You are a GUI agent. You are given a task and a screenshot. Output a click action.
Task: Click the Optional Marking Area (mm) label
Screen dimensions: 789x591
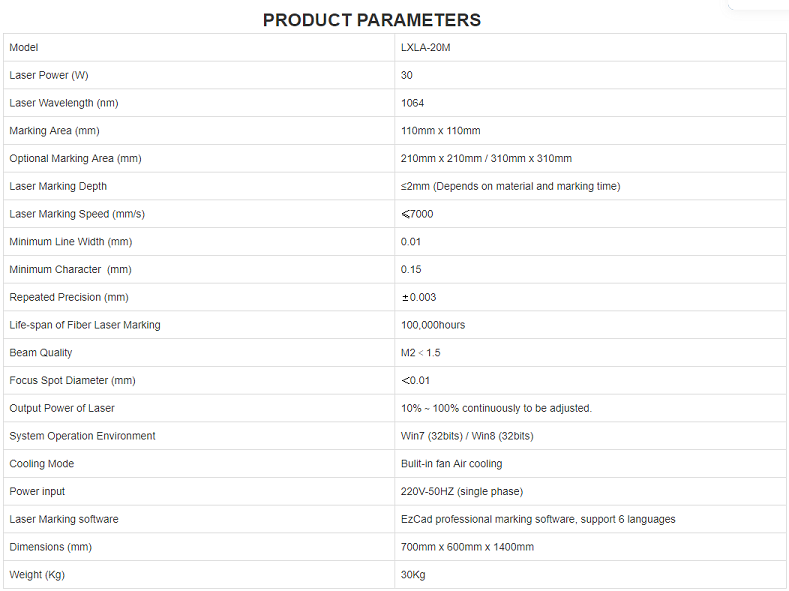75,159
